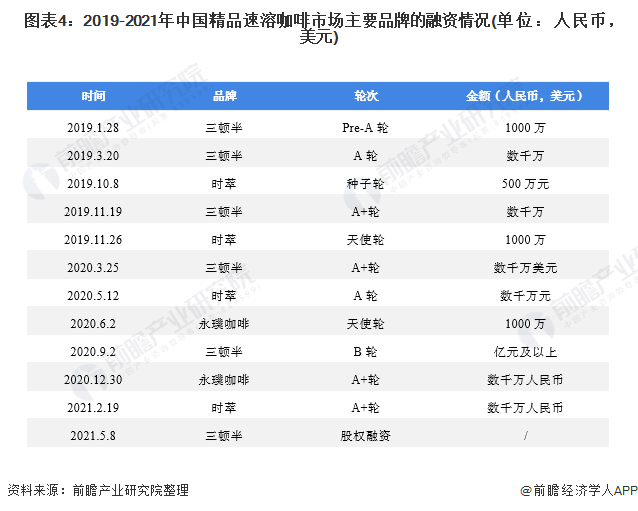This screenshot has height=511, width=638.
Task: Click the date 2020.5.12
Action: click(x=93, y=296)
